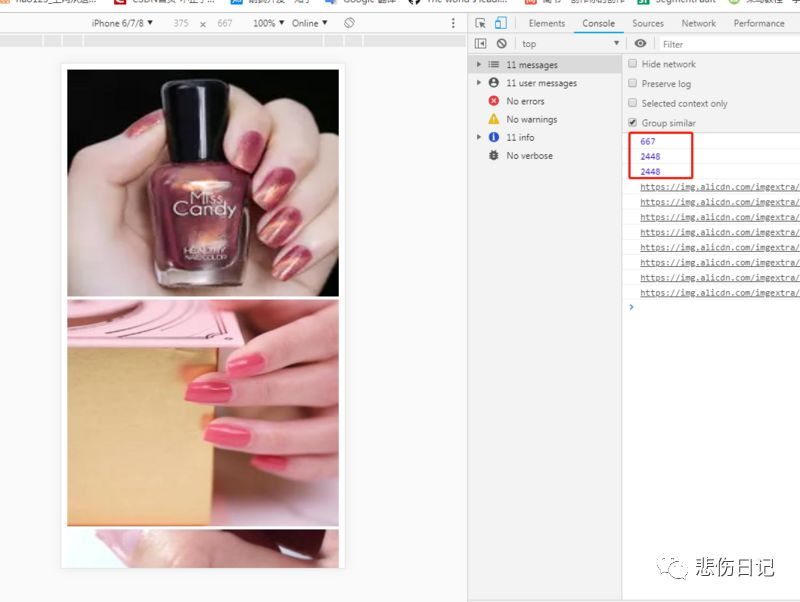Click the device height field 667

click(225, 23)
